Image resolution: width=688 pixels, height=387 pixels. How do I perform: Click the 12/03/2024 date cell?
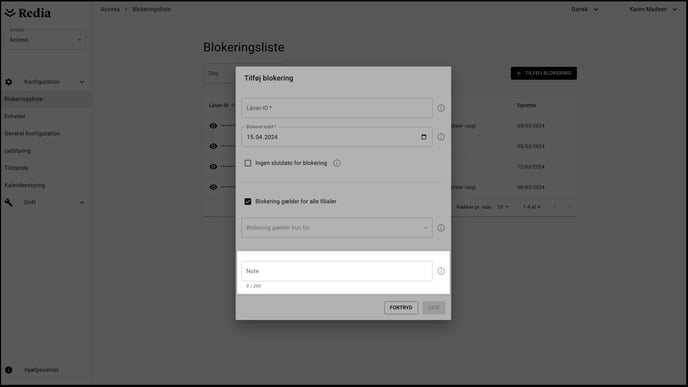[530, 167]
